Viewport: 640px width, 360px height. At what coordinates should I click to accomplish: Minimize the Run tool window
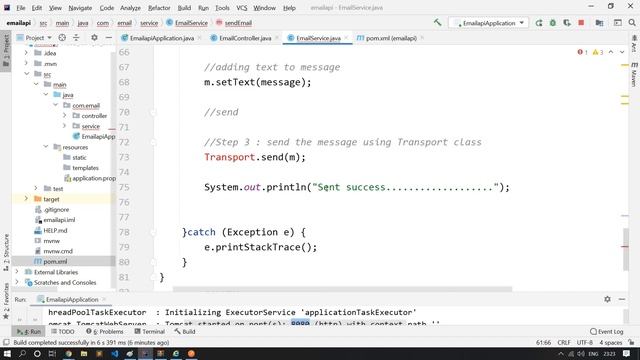[x=622, y=299]
